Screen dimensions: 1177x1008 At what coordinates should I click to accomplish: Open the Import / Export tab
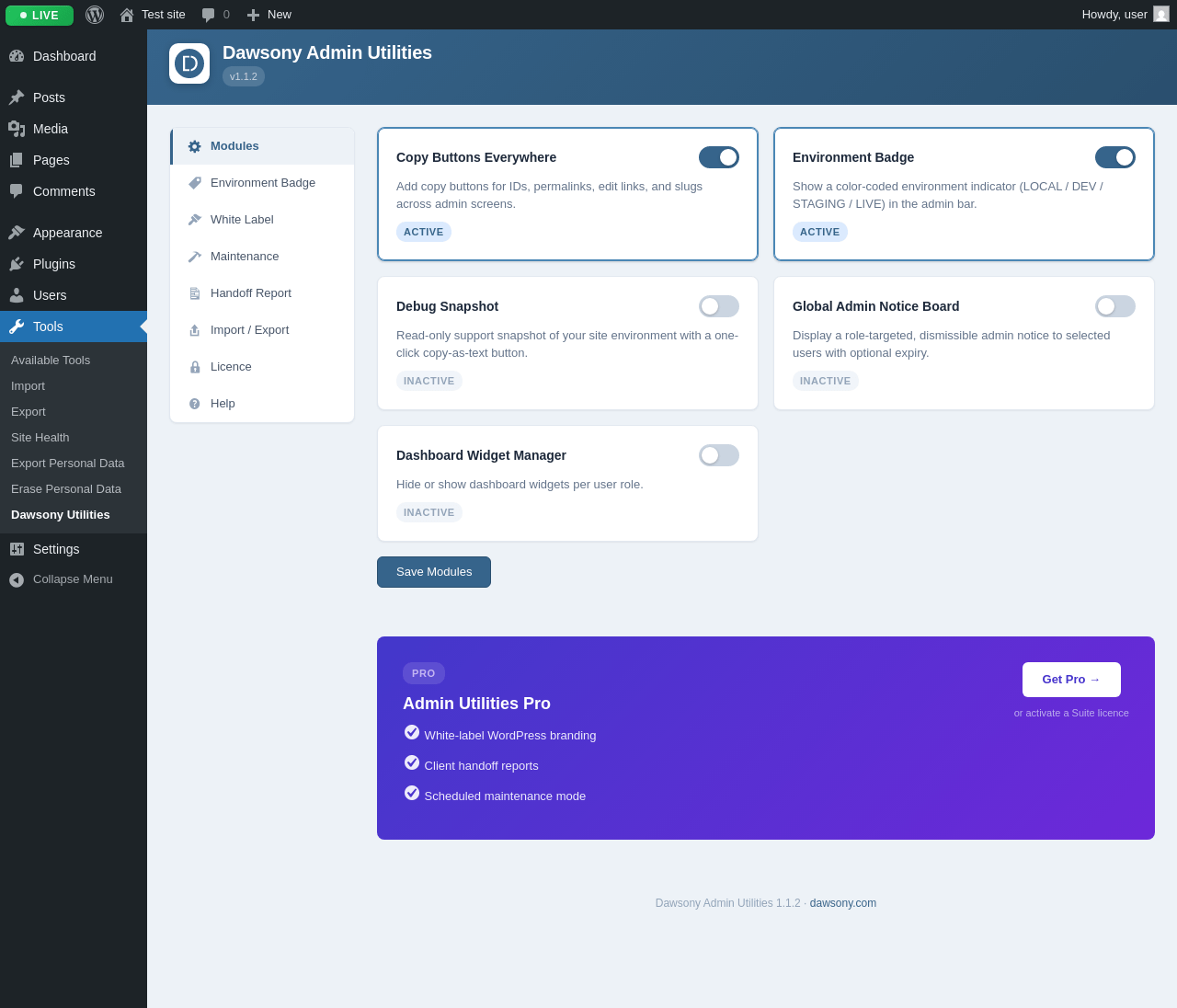pyautogui.click(x=262, y=330)
